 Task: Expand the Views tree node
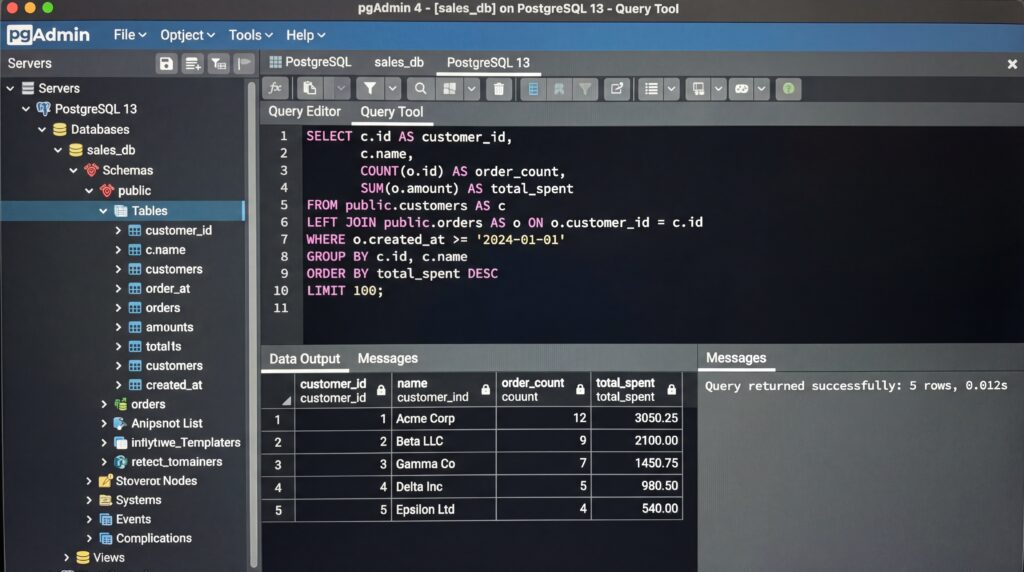(67, 558)
